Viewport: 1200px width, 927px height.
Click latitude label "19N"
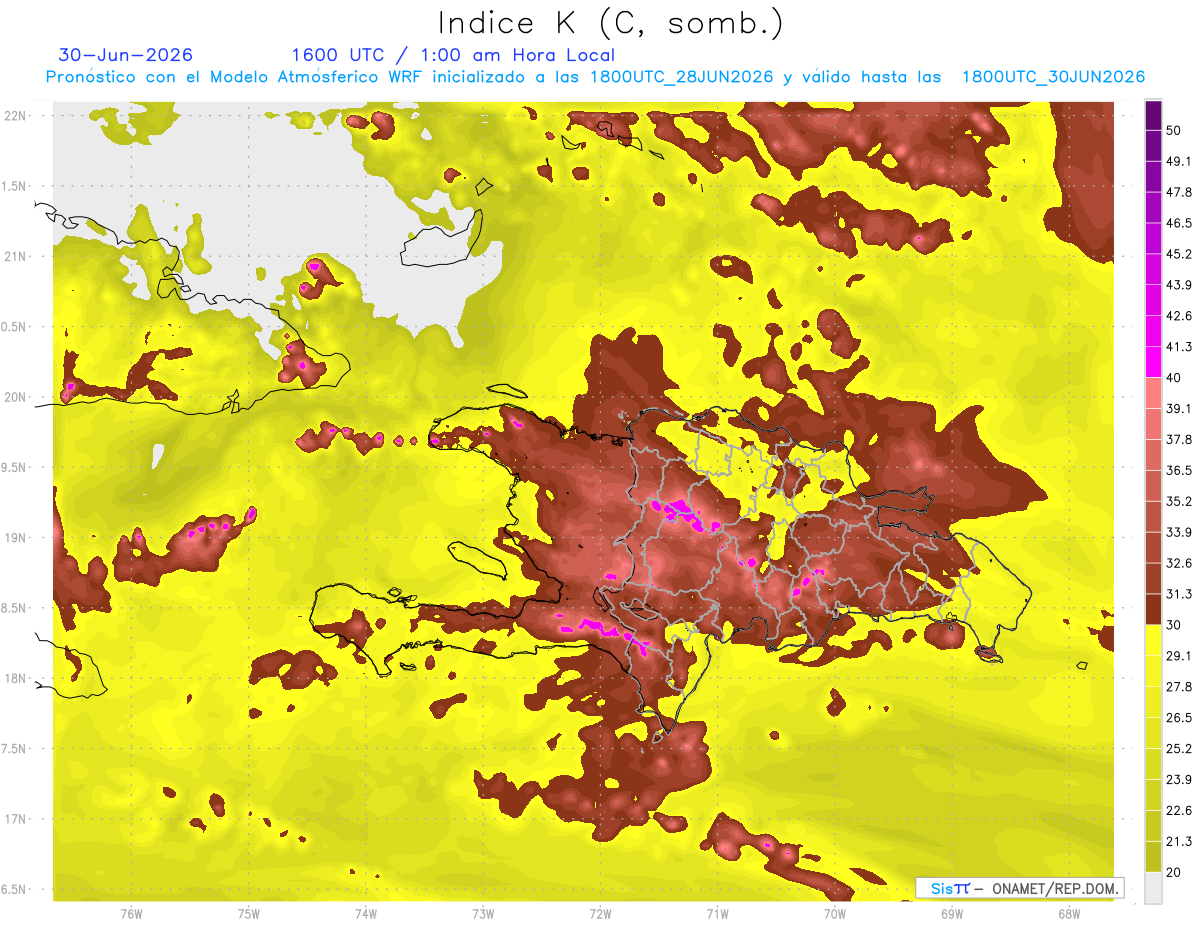point(15,537)
